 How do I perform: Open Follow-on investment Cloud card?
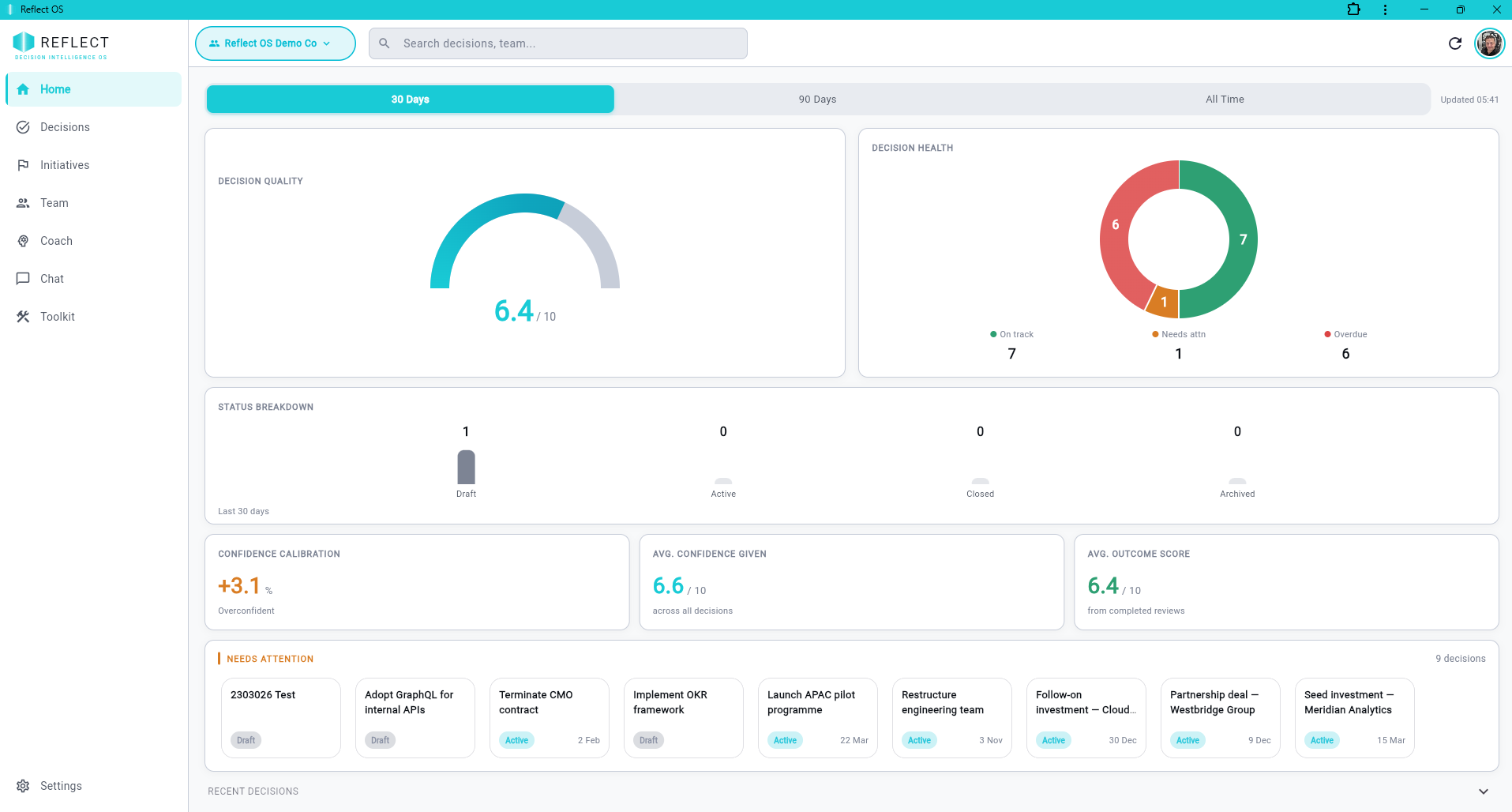click(x=1086, y=718)
